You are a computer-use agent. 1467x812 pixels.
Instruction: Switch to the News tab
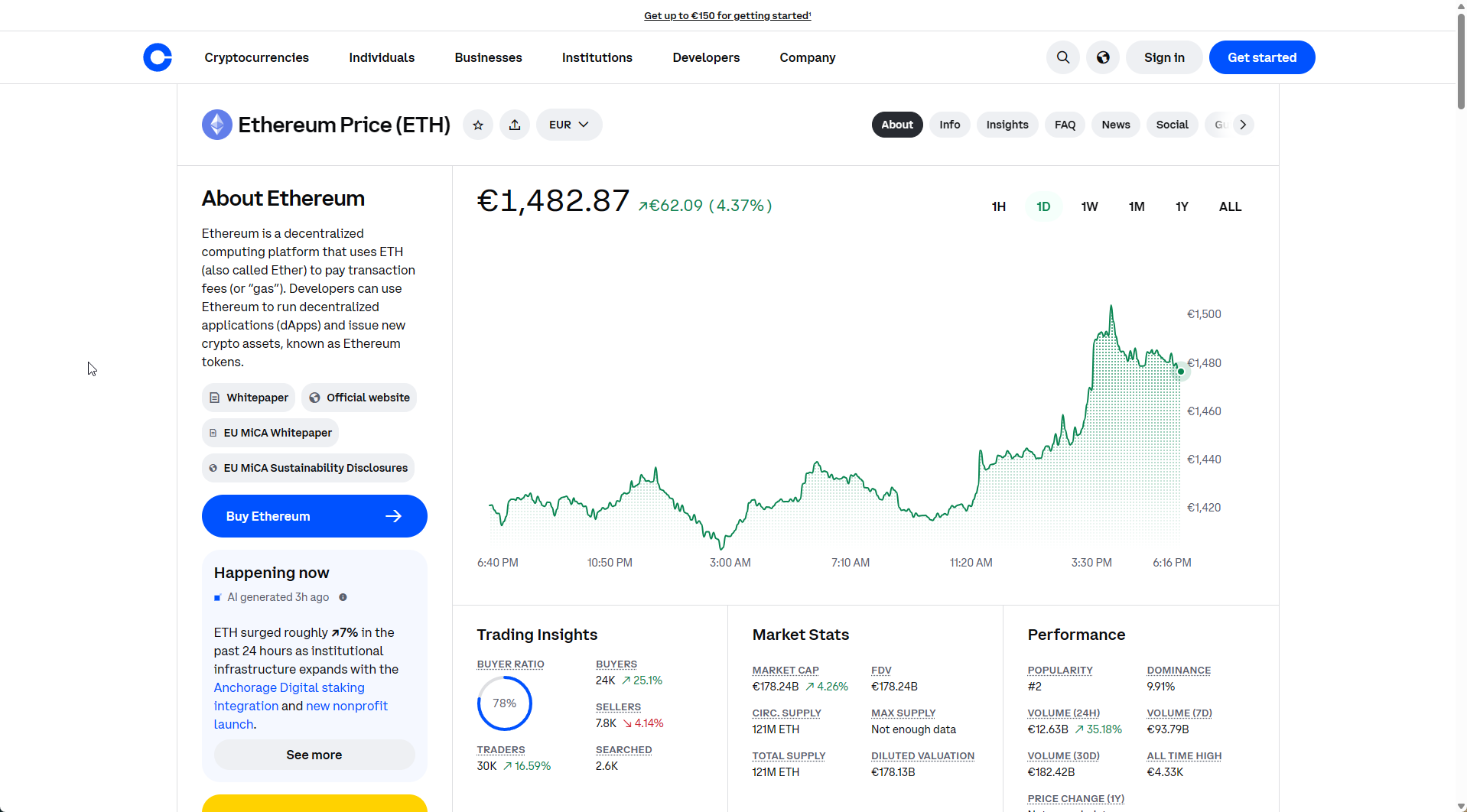[1116, 125]
